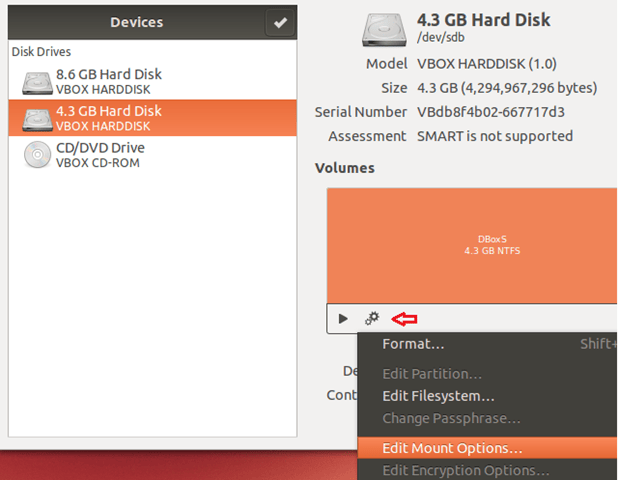Click the gear icon below the volume
This screenshot has height=480, width=619.
pyautogui.click(x=372, y=318)
